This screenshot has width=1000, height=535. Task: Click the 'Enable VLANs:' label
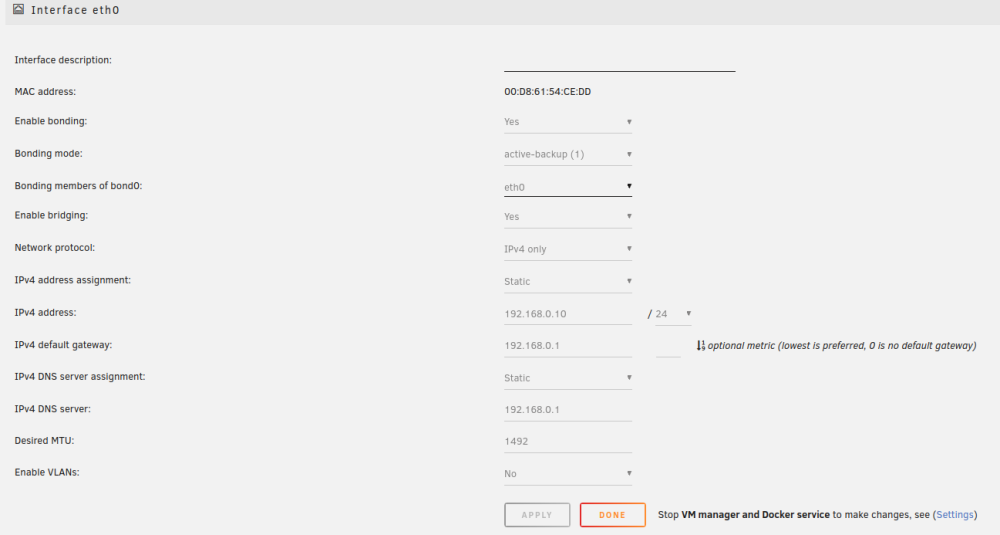point(47,473)
